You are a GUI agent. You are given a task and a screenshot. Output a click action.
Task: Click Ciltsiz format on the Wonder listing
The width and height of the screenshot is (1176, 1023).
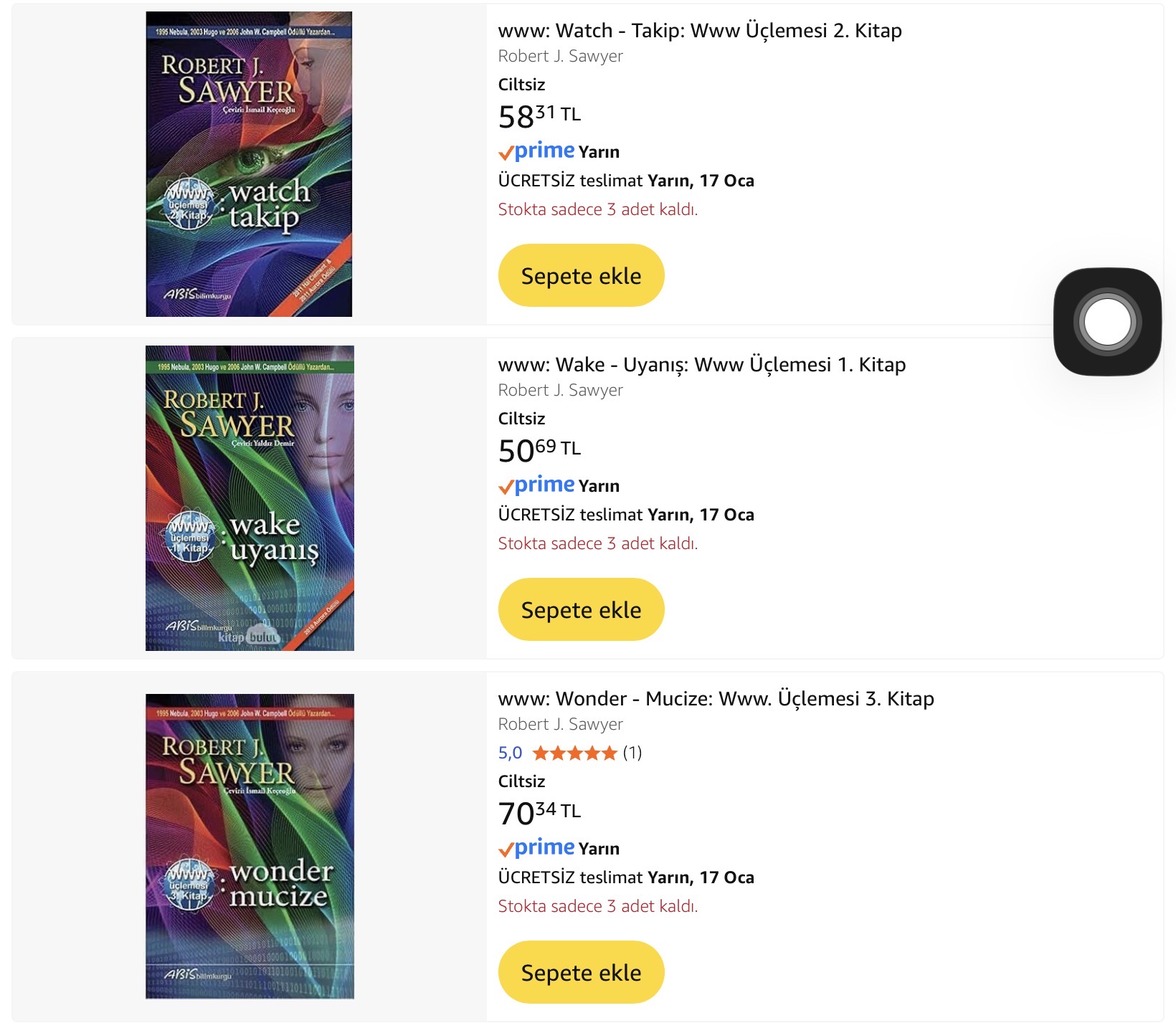tap(521, 781)
